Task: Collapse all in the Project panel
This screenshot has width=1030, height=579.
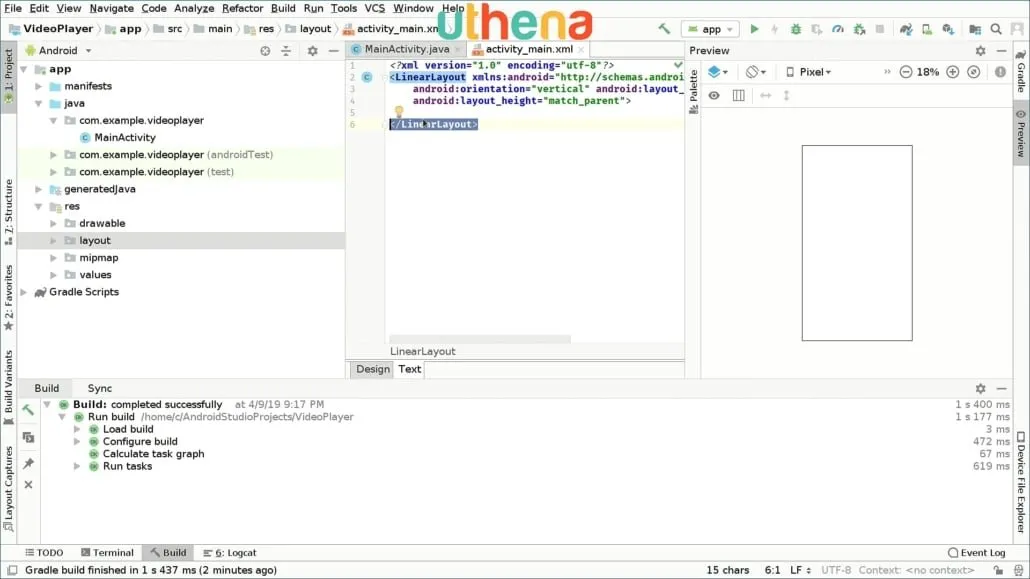Action: click(286, 51)
